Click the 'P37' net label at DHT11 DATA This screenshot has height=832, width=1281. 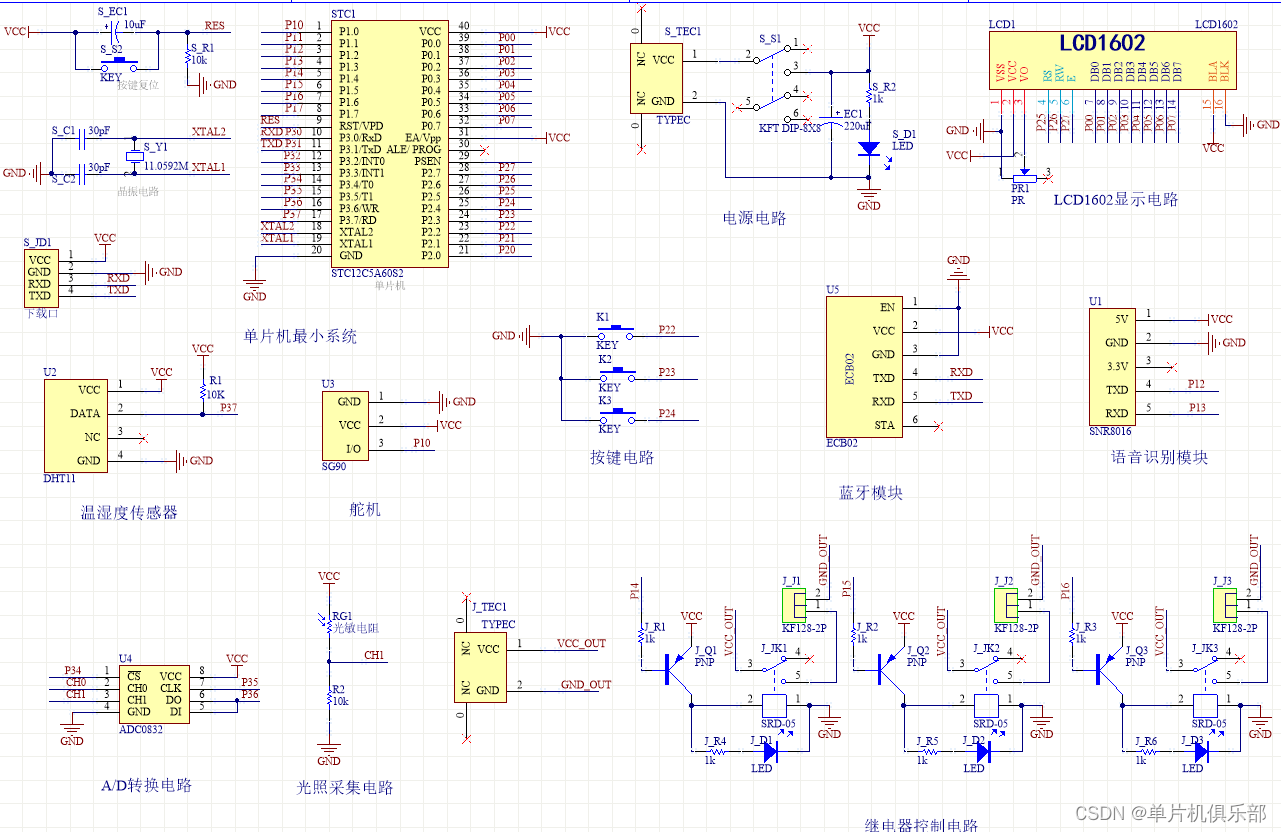pyautogui.click(x=229, y=407)
